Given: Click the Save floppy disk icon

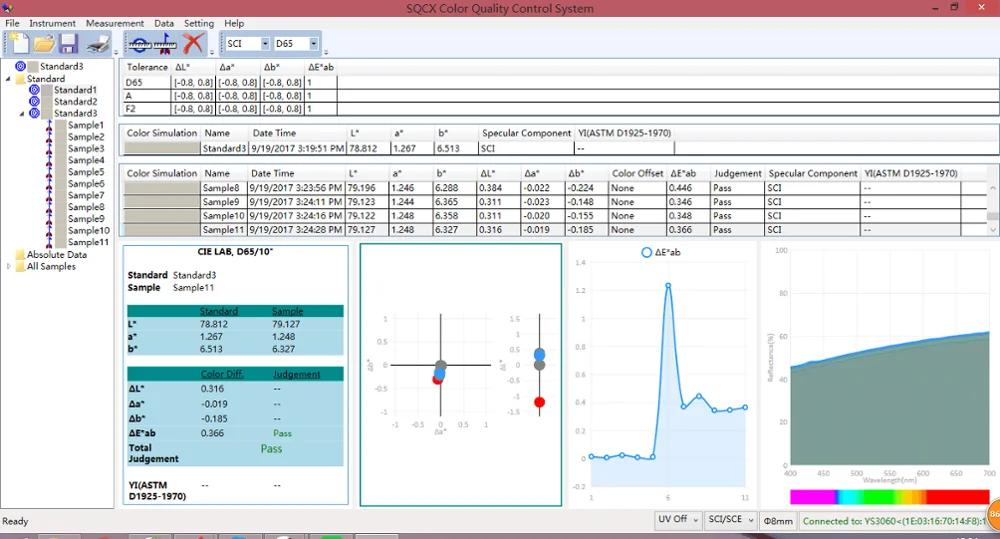Looking at the screenshot, I should click(68, 44).
